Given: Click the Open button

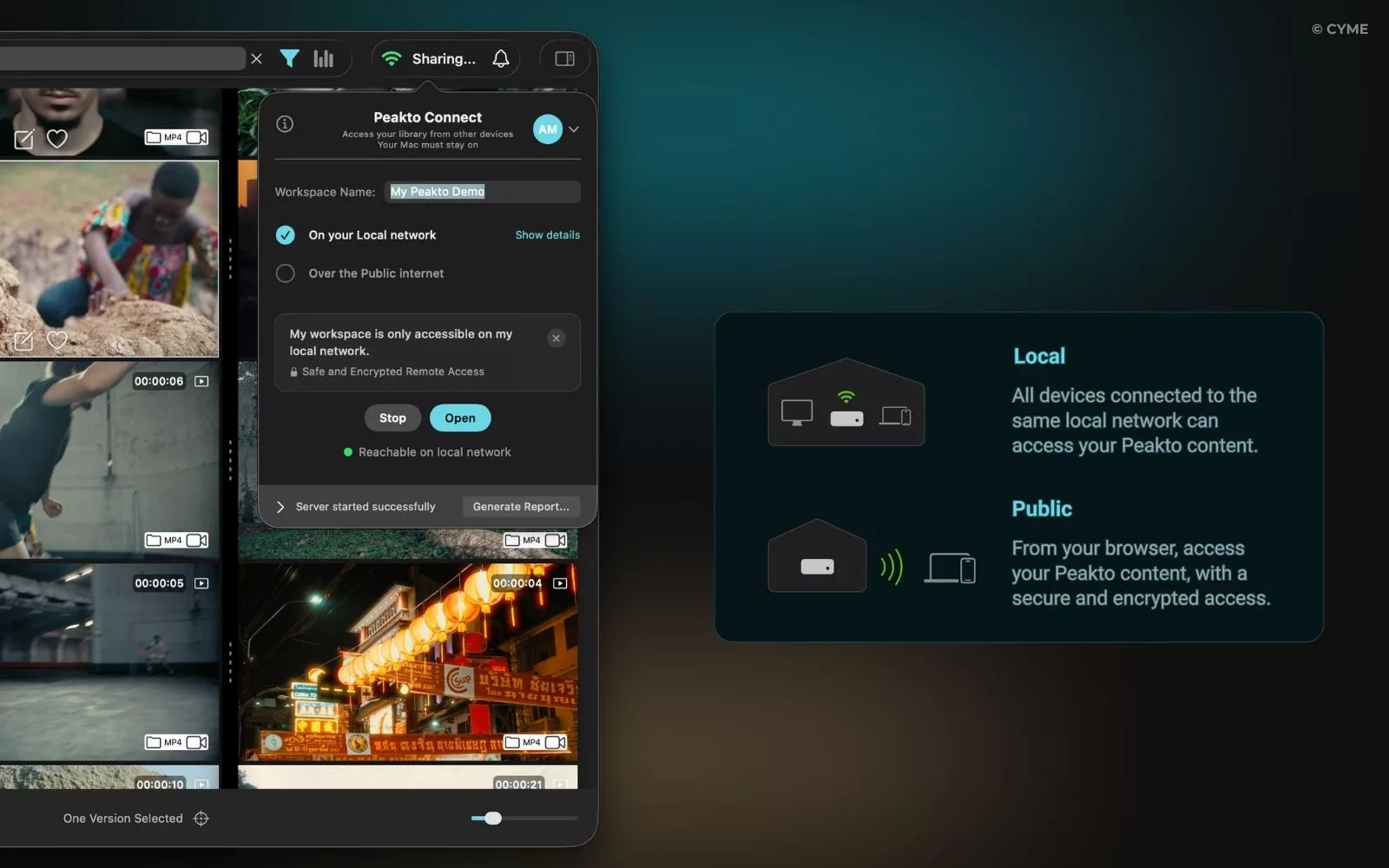Looking at the screenshot, I should tap(460, 418).
